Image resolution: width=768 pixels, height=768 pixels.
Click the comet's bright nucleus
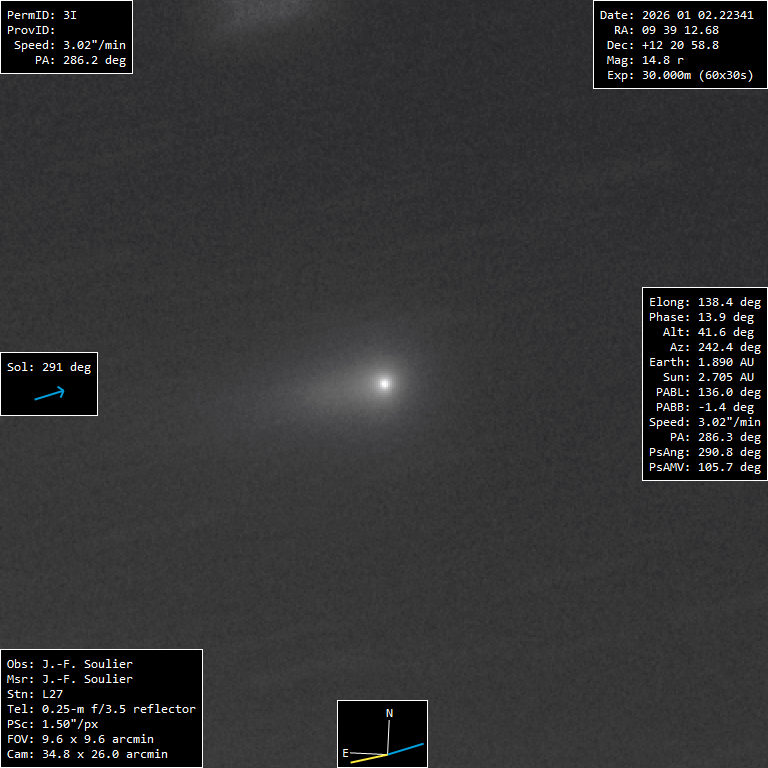(384, 382)
